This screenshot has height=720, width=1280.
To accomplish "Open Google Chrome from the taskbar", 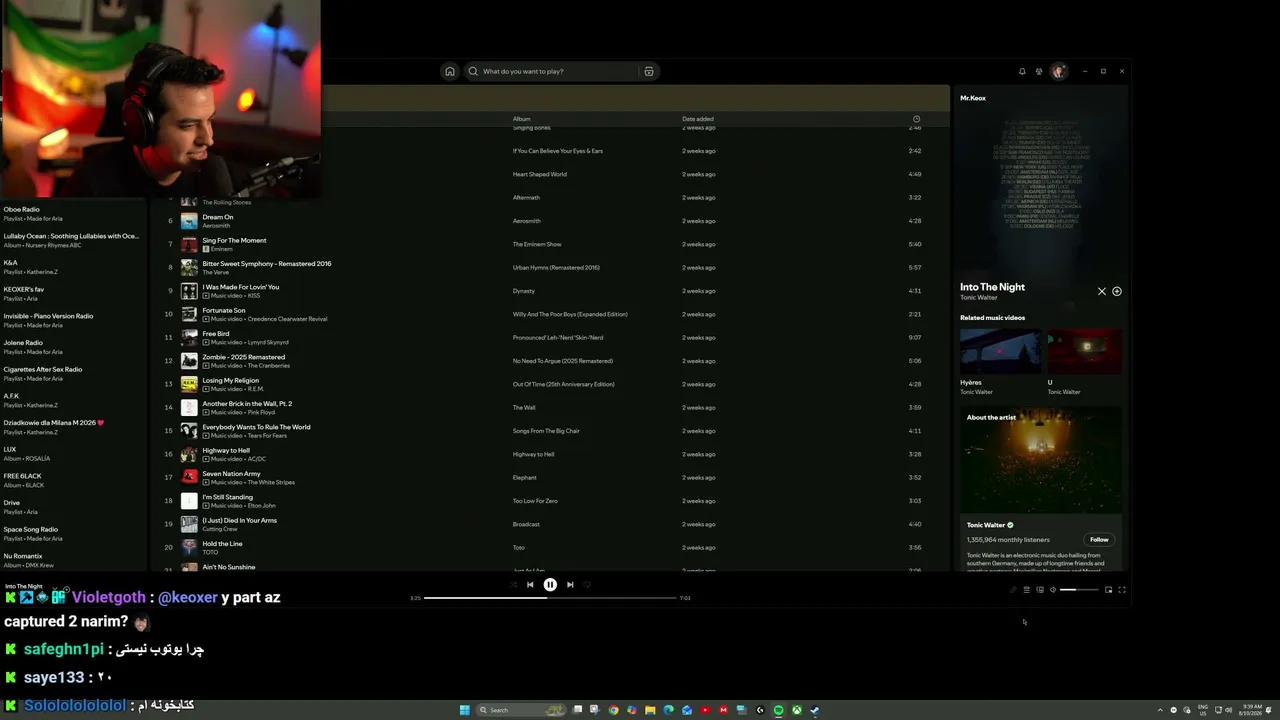I will pyautogui.click(x=614, y=710).
